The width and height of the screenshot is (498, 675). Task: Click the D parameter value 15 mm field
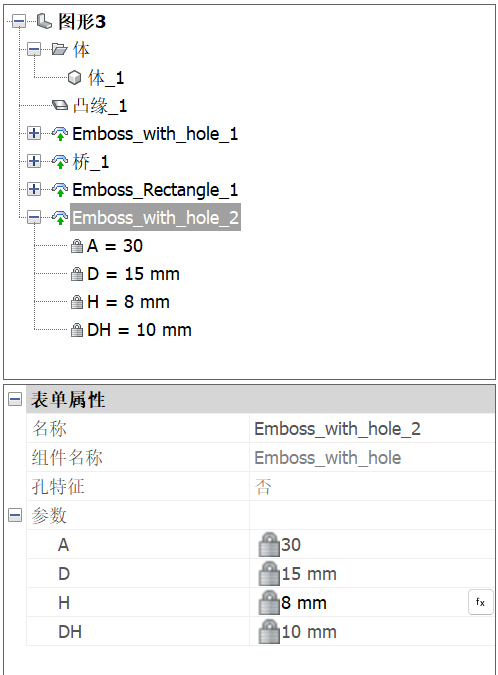(x=372, y=573)
